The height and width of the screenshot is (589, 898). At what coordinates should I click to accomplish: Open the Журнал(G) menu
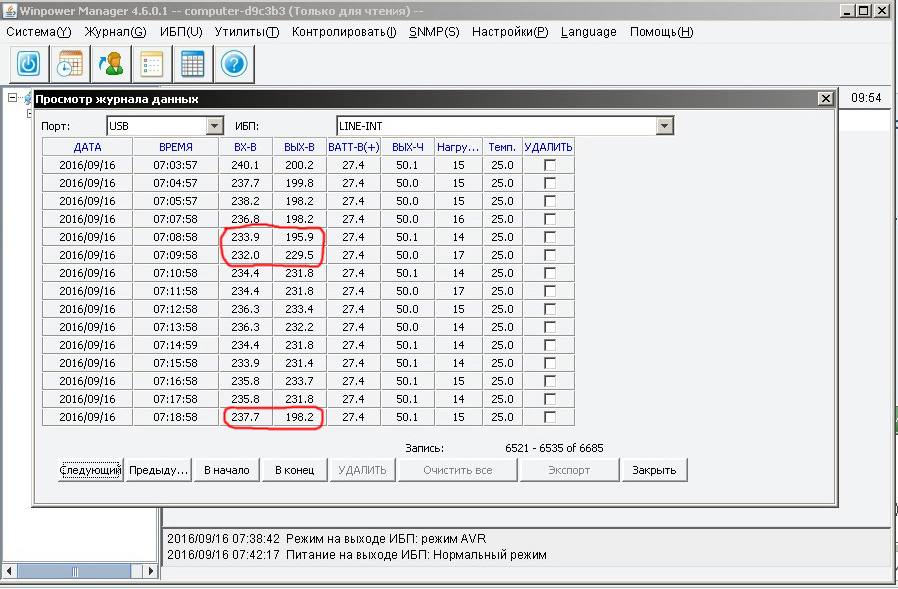[x=115, y=31]
